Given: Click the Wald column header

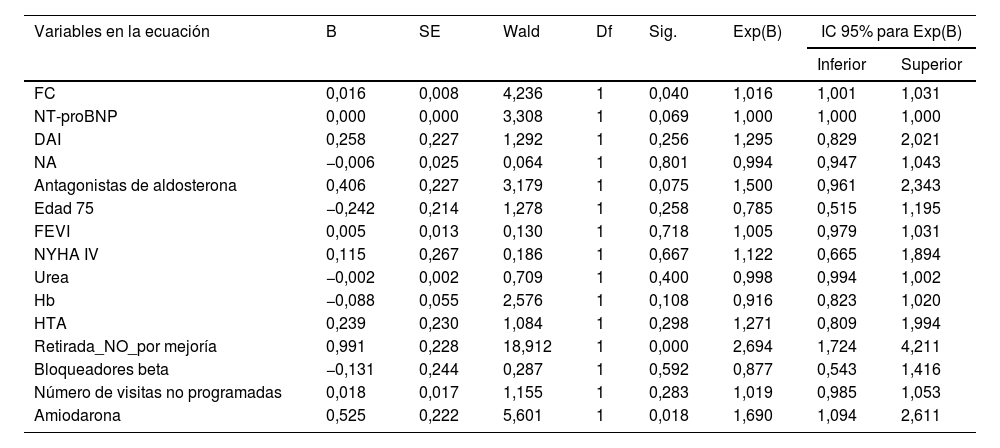Looking at the screenshot, I should 521,32.
